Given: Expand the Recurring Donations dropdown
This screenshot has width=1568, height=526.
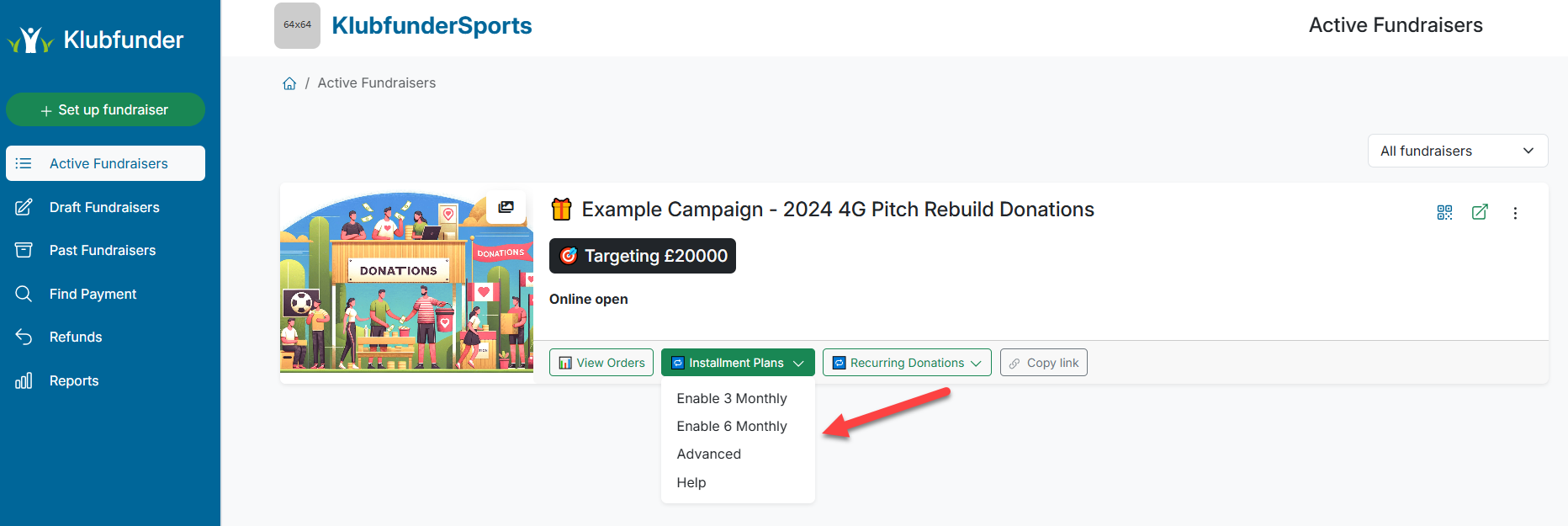Looking at the screenshot, I should coord(906,363).
